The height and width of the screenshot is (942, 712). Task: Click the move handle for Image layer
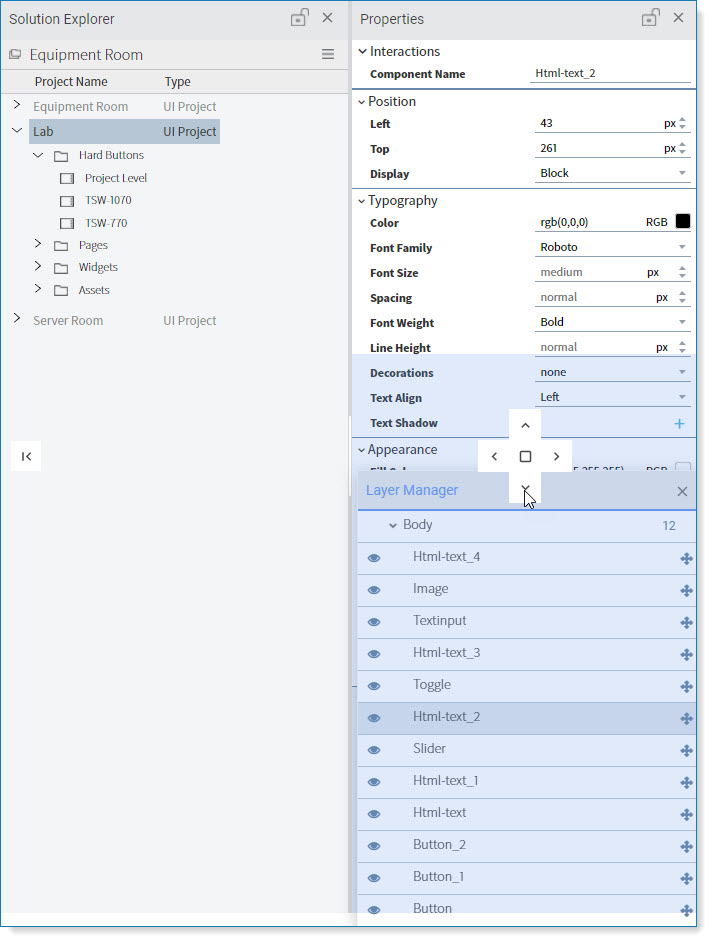686,591
